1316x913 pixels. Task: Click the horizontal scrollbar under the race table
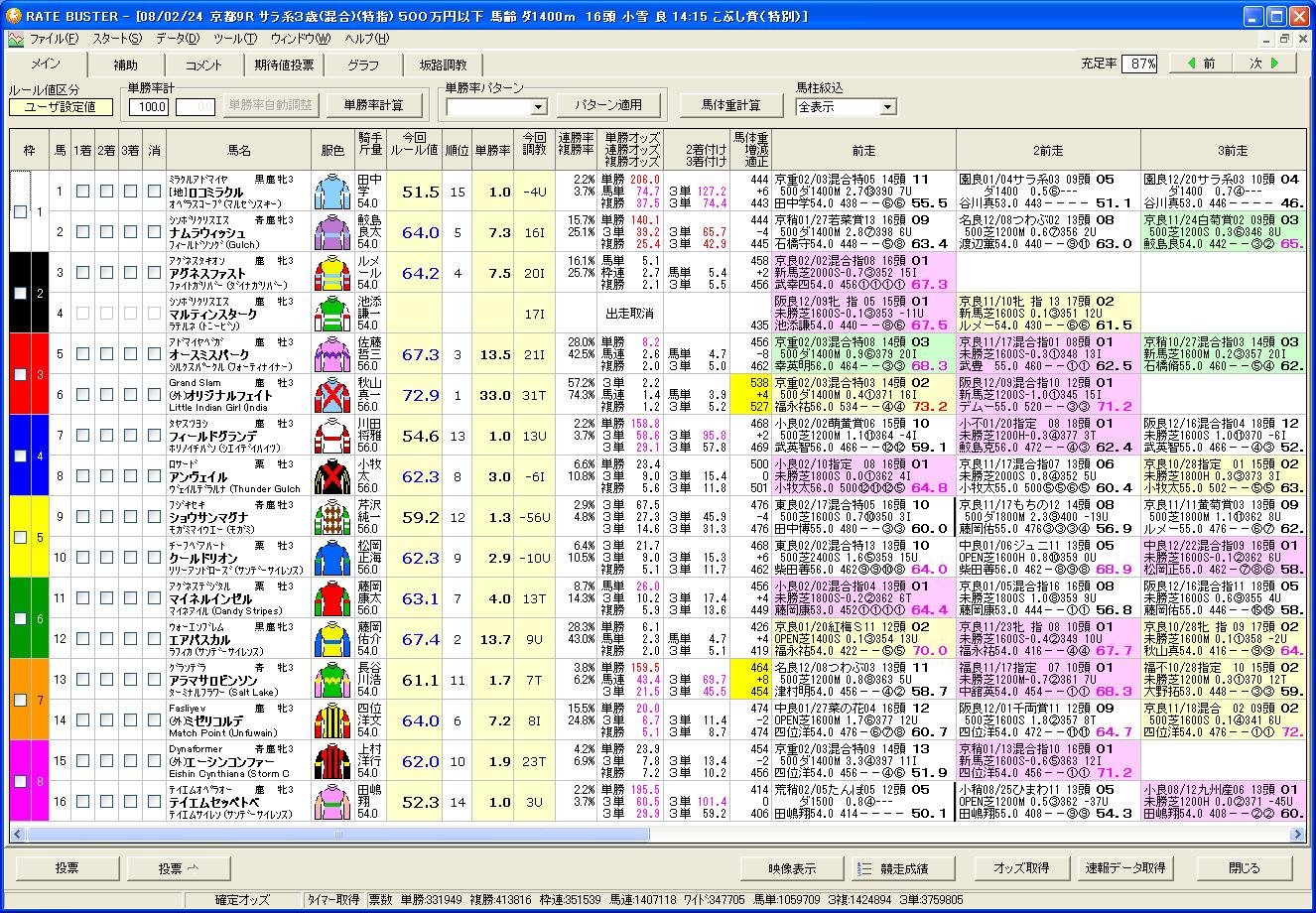[658, 835]
